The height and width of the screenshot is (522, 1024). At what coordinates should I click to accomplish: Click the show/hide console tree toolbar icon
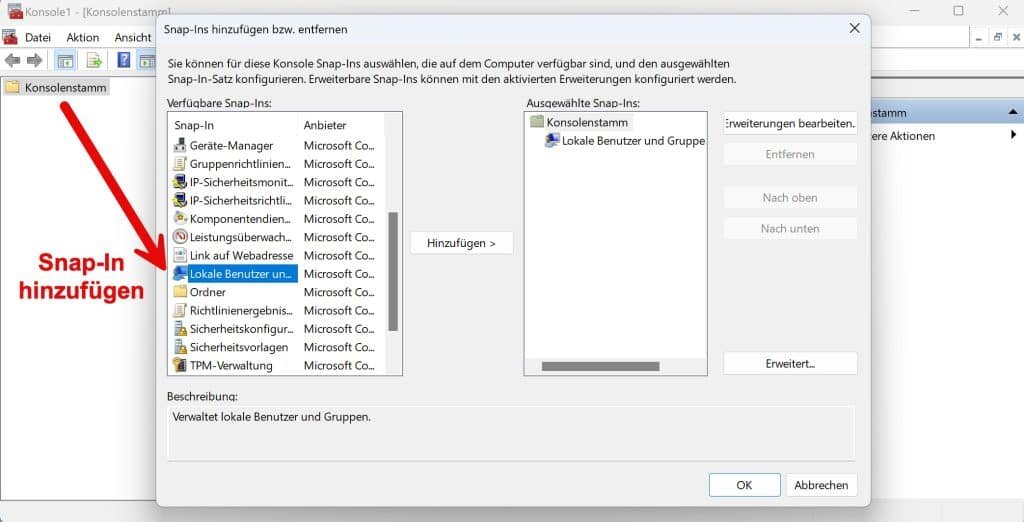(65, 61)
